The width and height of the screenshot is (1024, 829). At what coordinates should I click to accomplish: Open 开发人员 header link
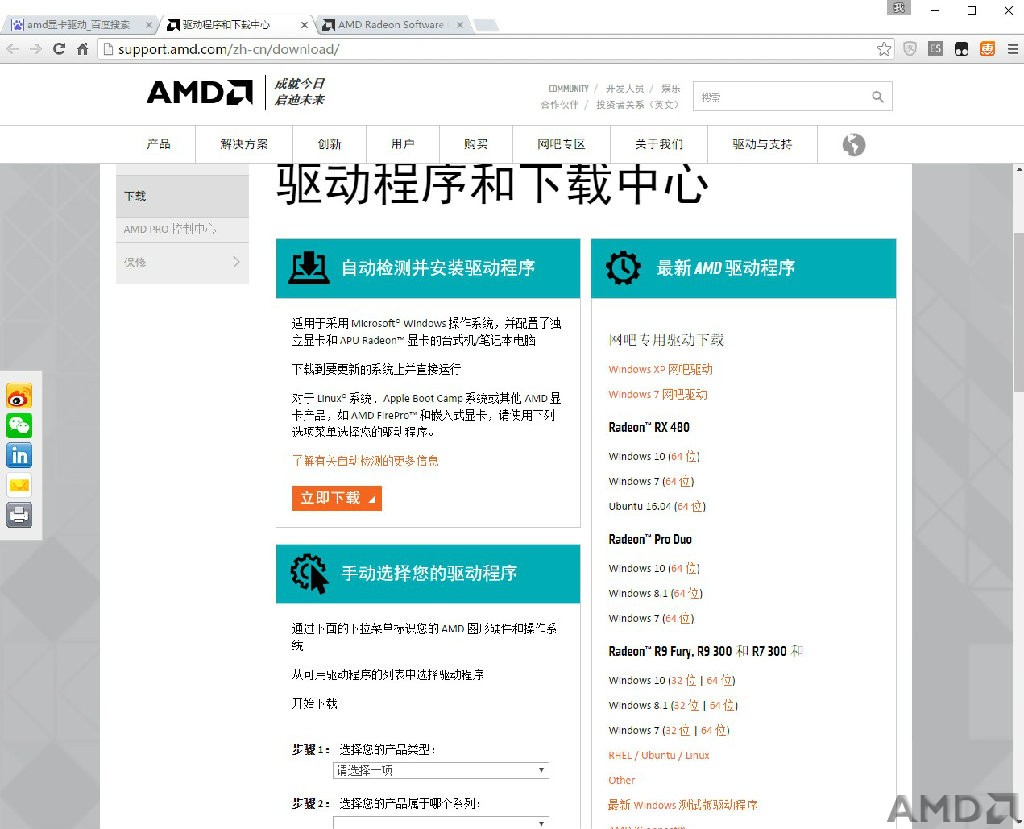pyautogui.click(x=625, y=88)
